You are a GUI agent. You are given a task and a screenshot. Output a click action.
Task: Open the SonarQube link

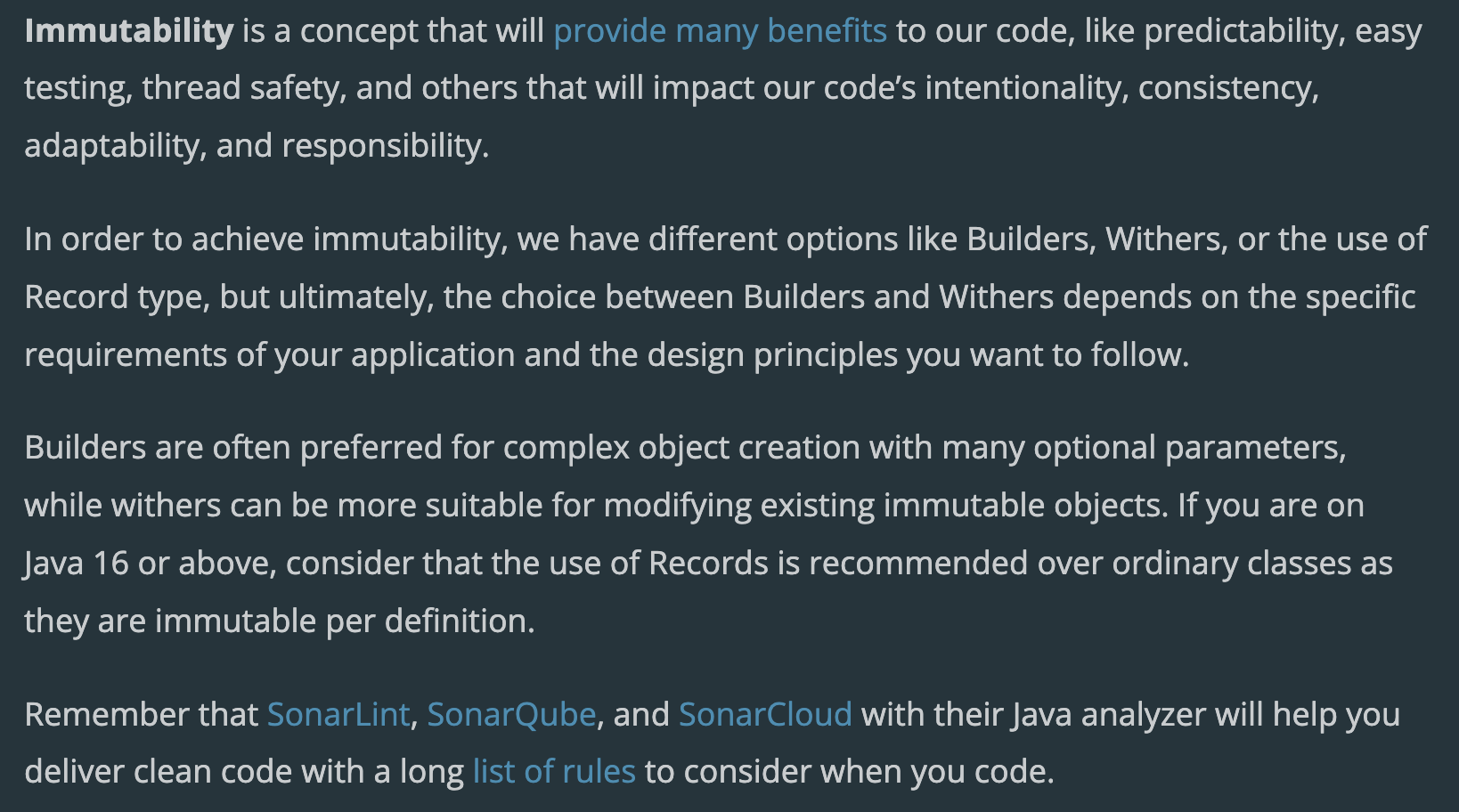pos(511,715)
